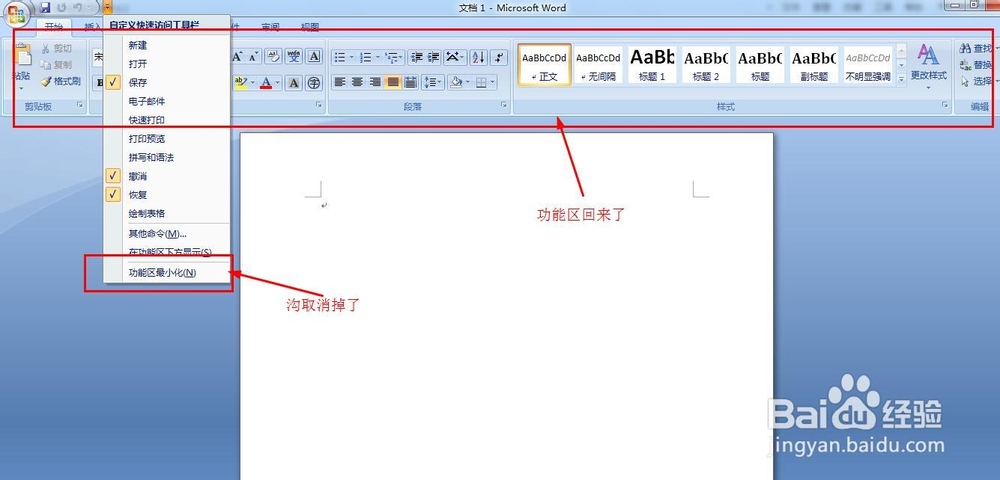1000x480 pixels.
Task: Select the Paste clipboard icon
Action: (22, 56)
